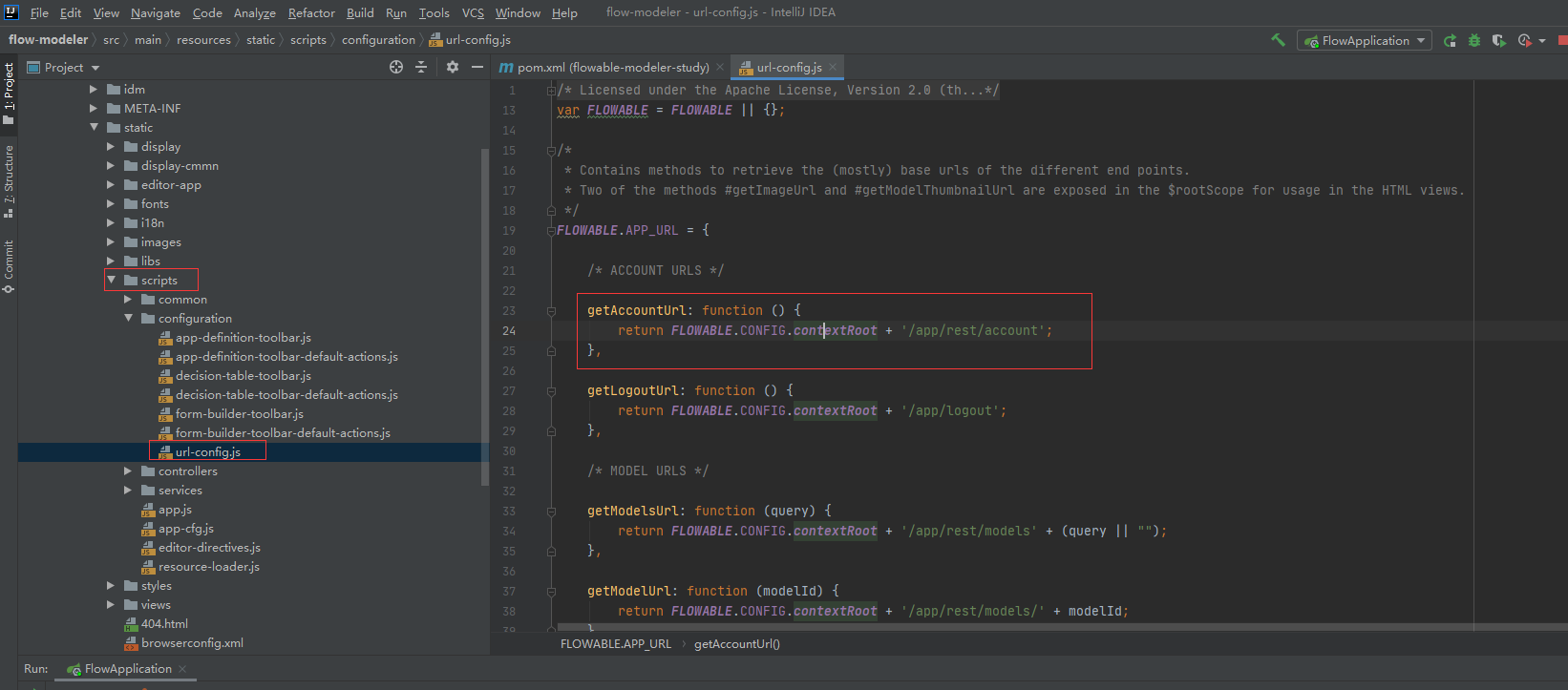Expand the editor-app folder
This screenshot has width=1568, height=690.
coord(111,184)
